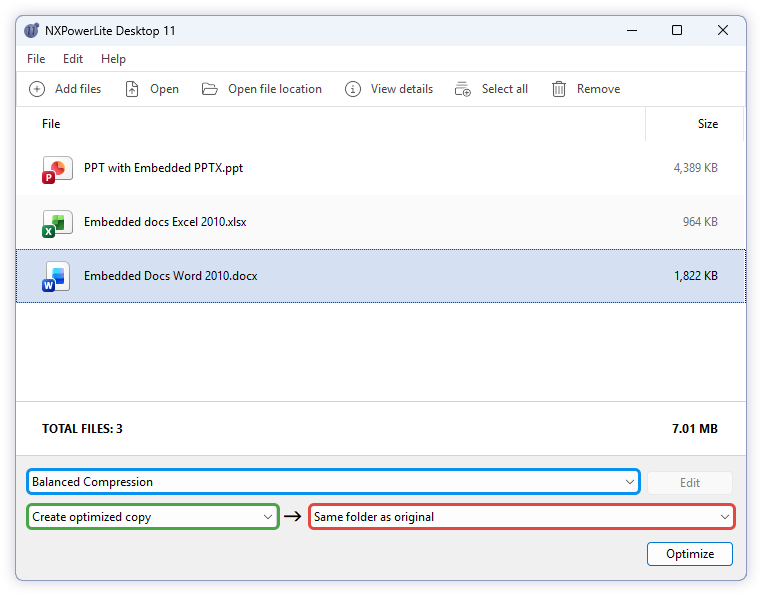Click the Open document icon in toolbar
This screenshot has height=596, width=762.
[x=132, y=89]
